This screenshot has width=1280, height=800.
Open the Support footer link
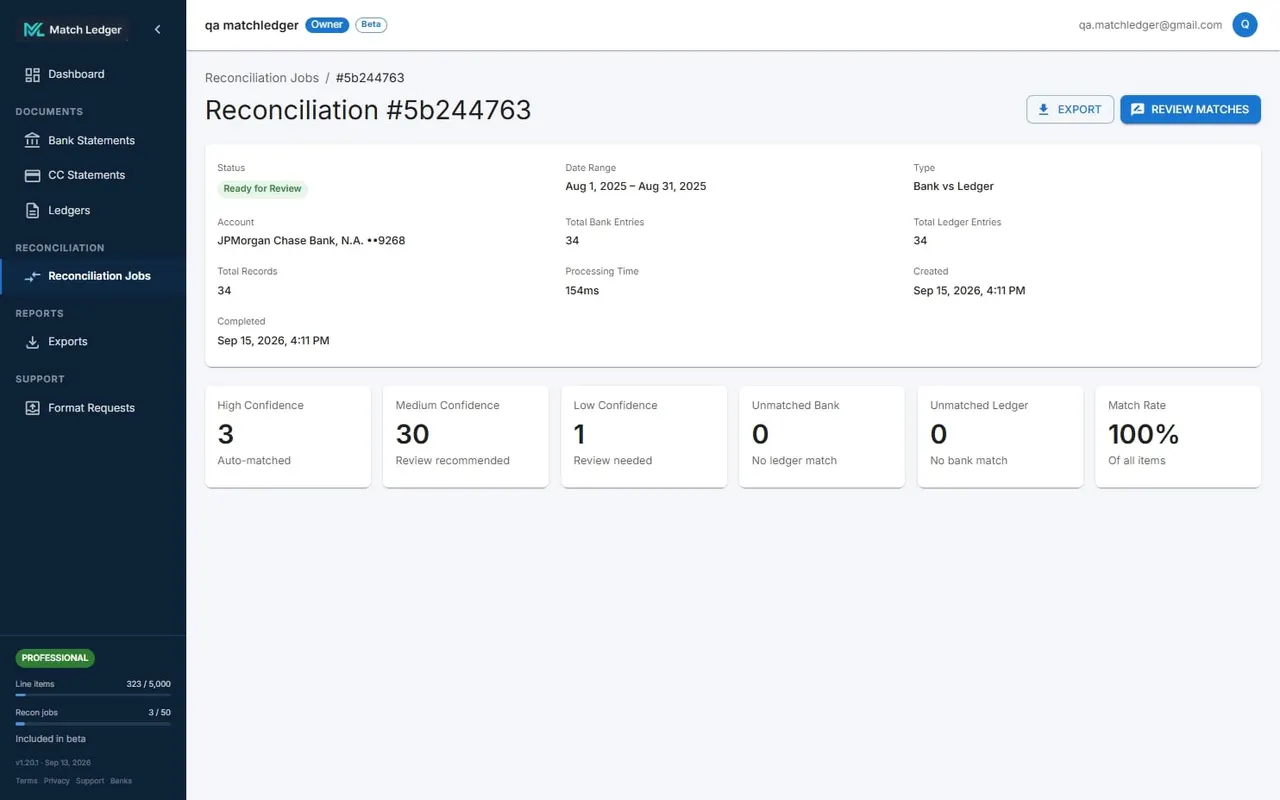90,781
